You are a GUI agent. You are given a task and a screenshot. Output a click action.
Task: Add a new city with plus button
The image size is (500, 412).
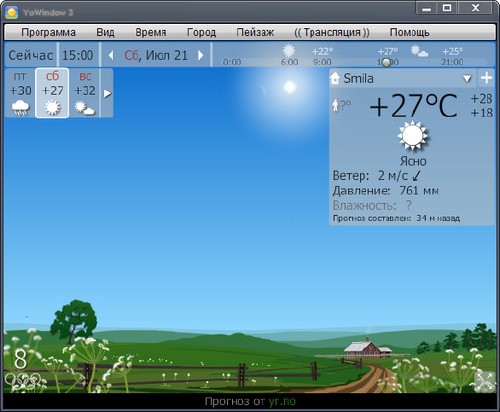click(486, 78)
